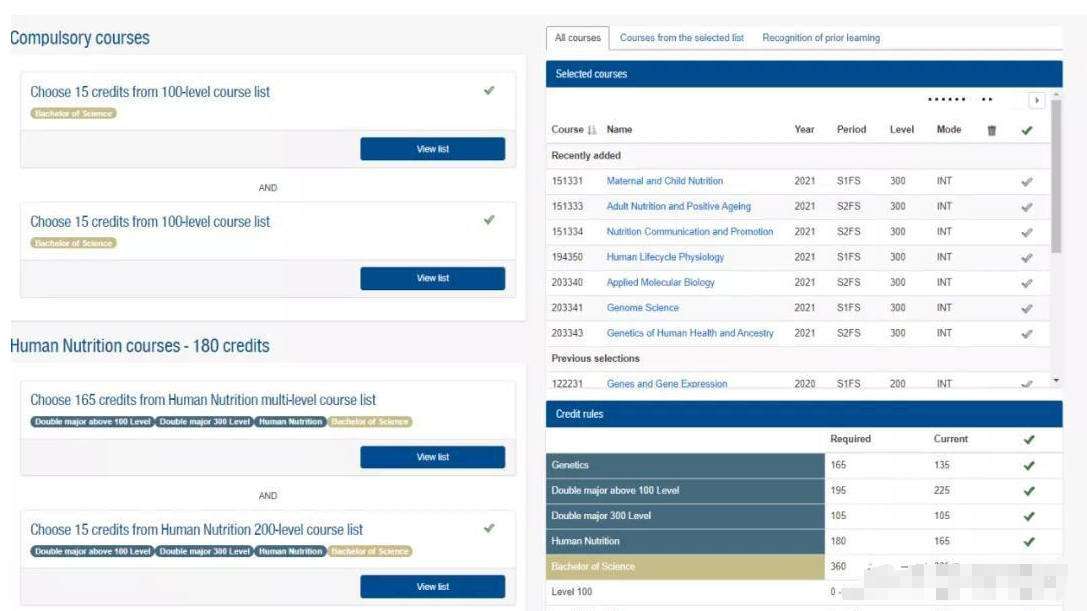Toggle checkmark for Maternal and Child Nutrition

[x=1027, y=182]
